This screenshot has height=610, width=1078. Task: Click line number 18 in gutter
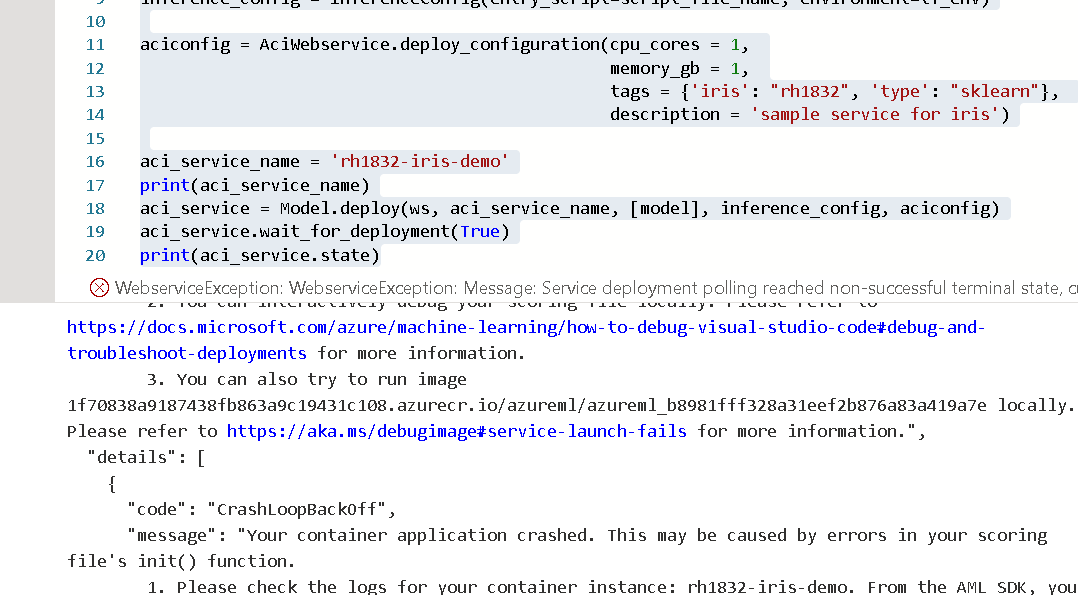pos(95,208)
